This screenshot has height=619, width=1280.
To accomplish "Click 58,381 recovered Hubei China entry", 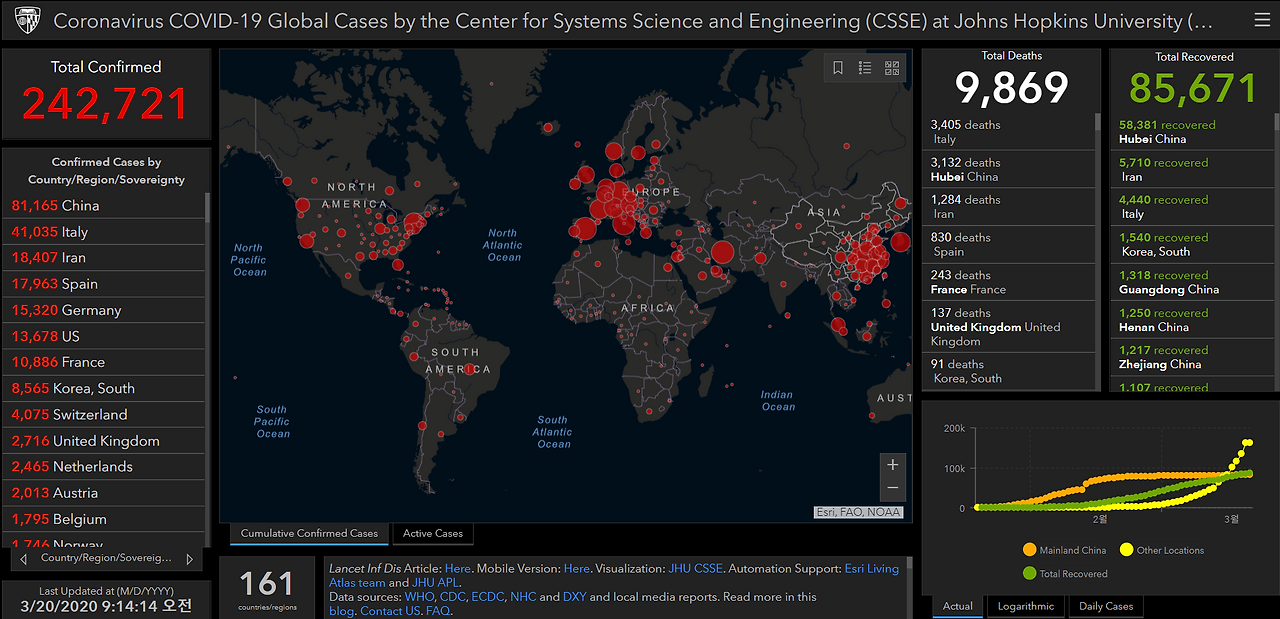I will click(x=1190, y=132).
